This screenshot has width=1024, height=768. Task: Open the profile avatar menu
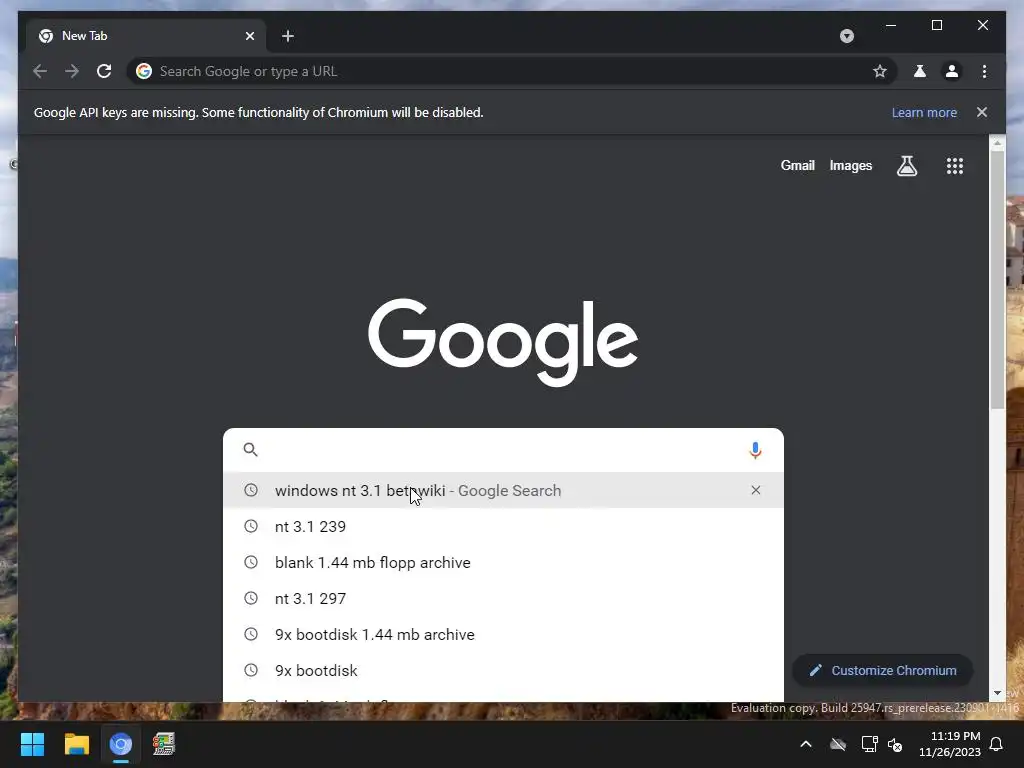952,71
